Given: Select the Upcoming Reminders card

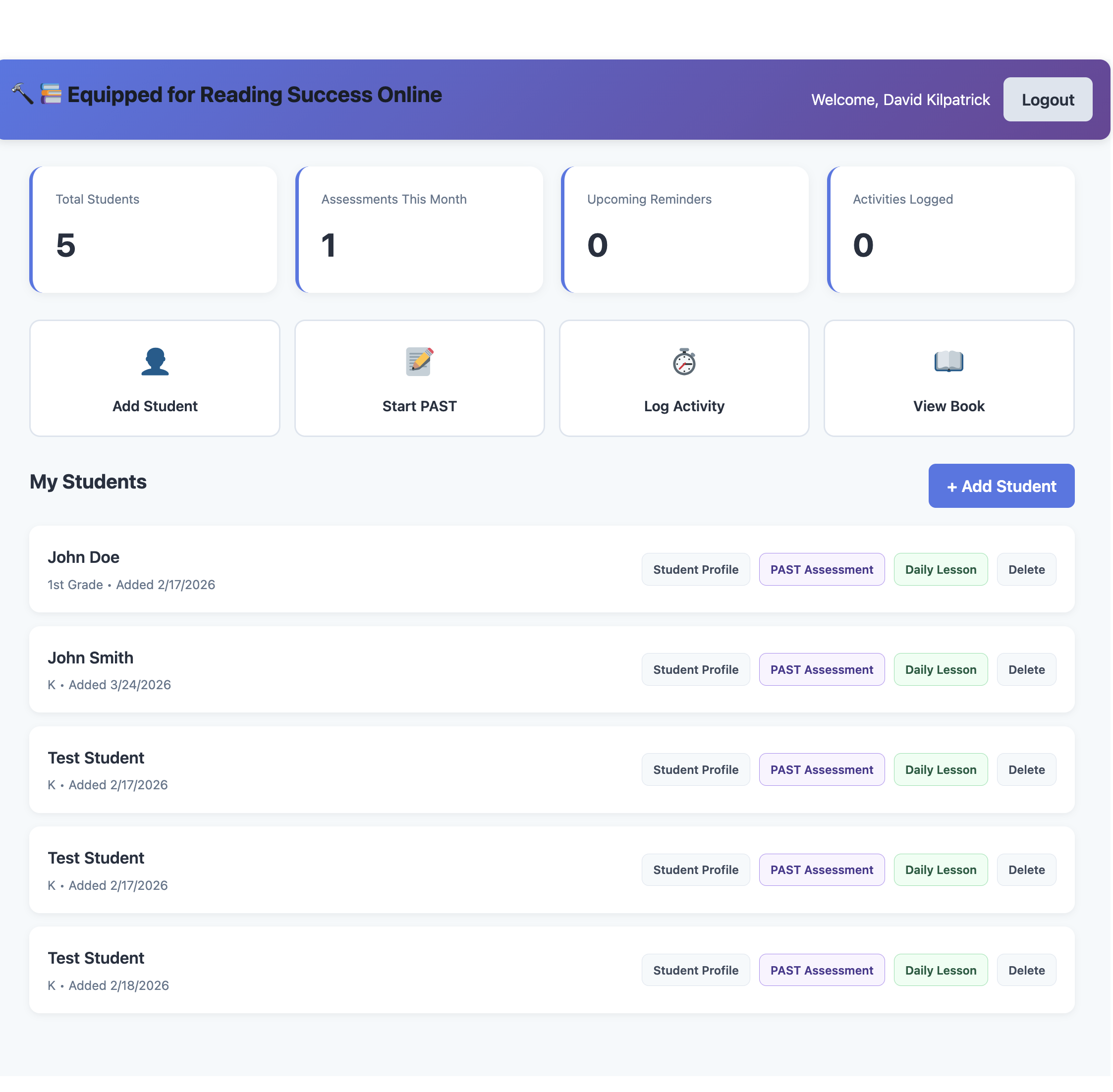Looking at the screenshot, I should pos(685,229).
